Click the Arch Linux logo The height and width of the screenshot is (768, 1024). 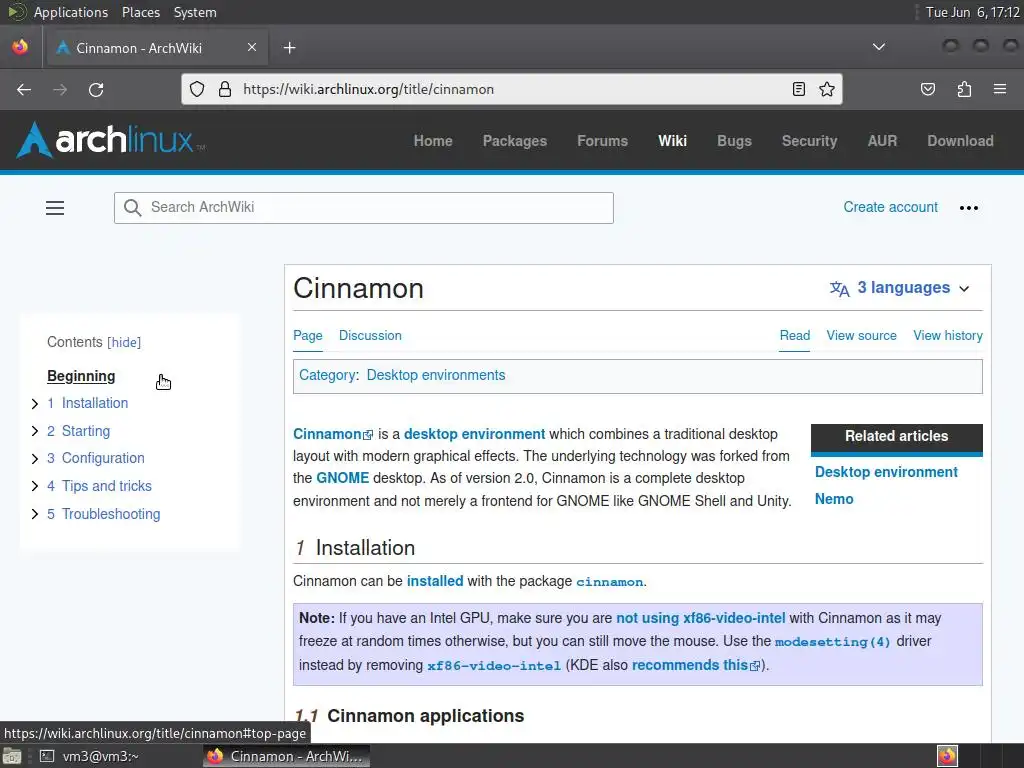(x=110, y=140)
